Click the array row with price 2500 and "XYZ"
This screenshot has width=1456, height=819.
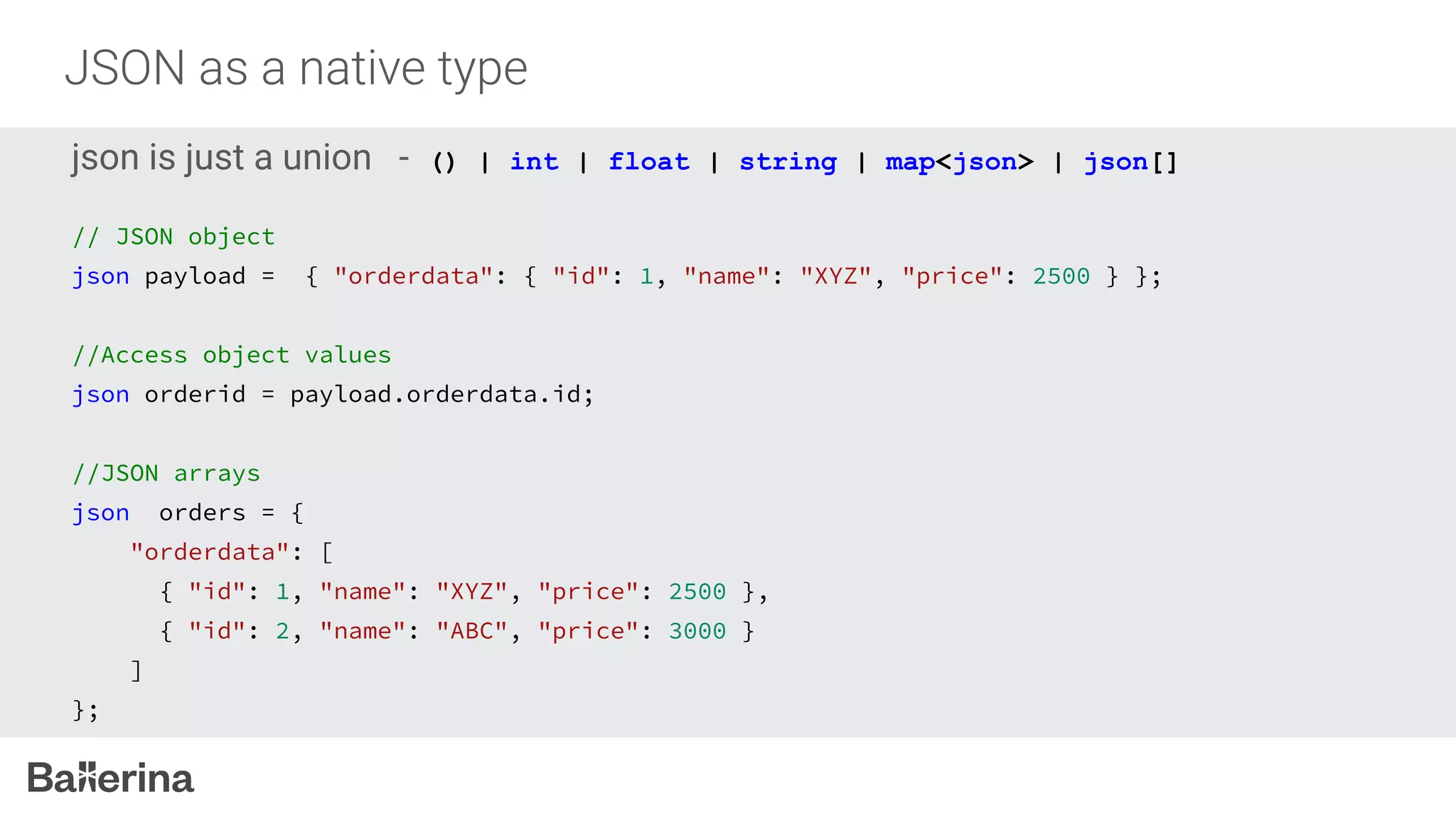point(464,591)
